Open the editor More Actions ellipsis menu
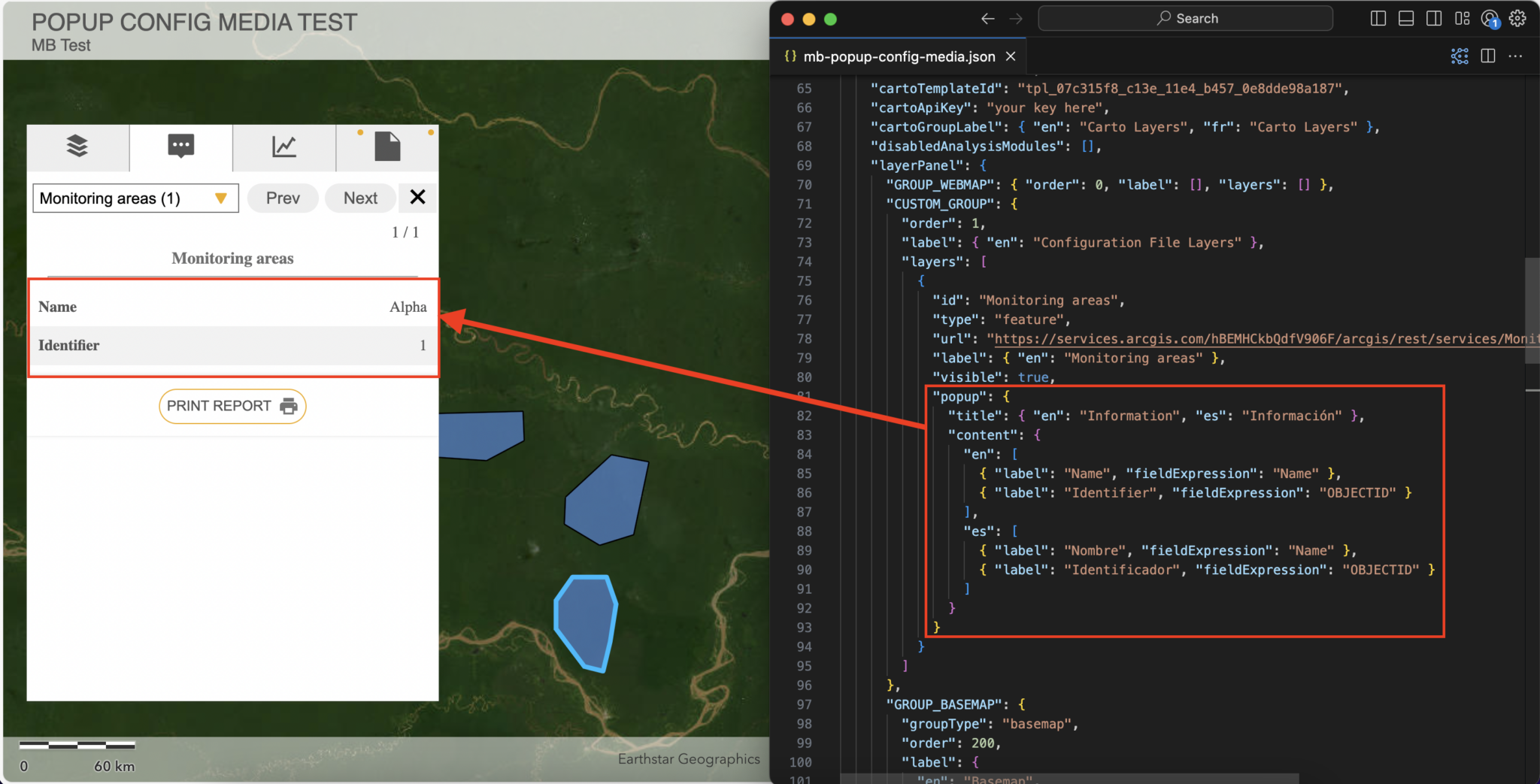This screenshot has height=784, width=1540. [1515, 56]
